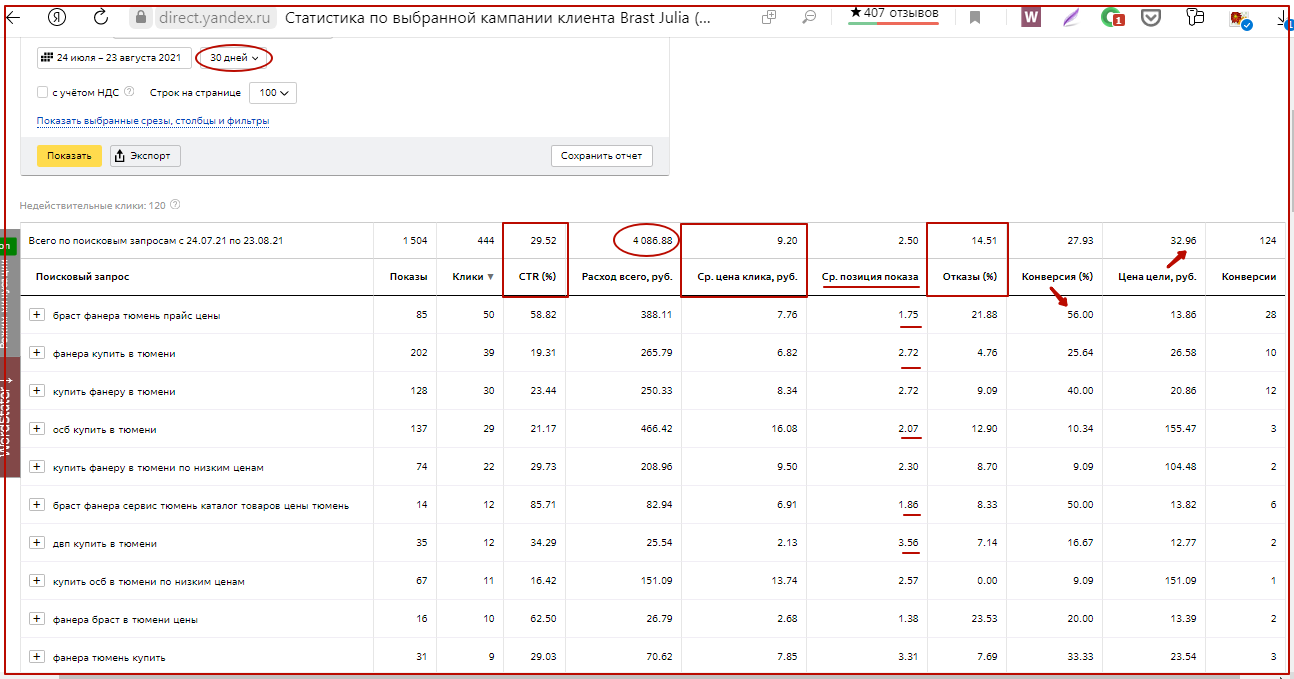
Task: Click the conversion value 56.00
Action: [1079, 315]
